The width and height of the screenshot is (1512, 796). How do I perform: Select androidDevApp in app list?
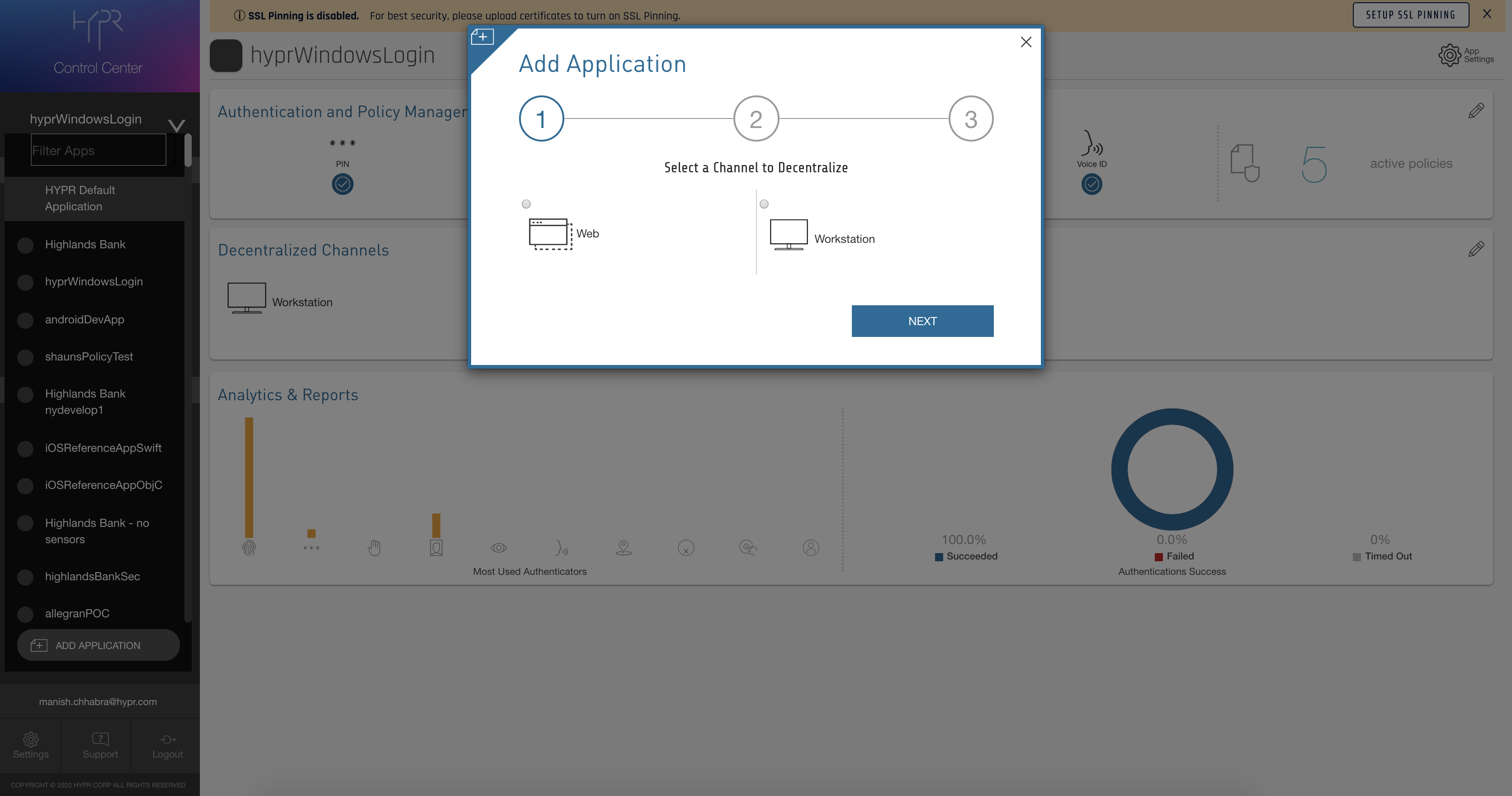pos(85,319)
